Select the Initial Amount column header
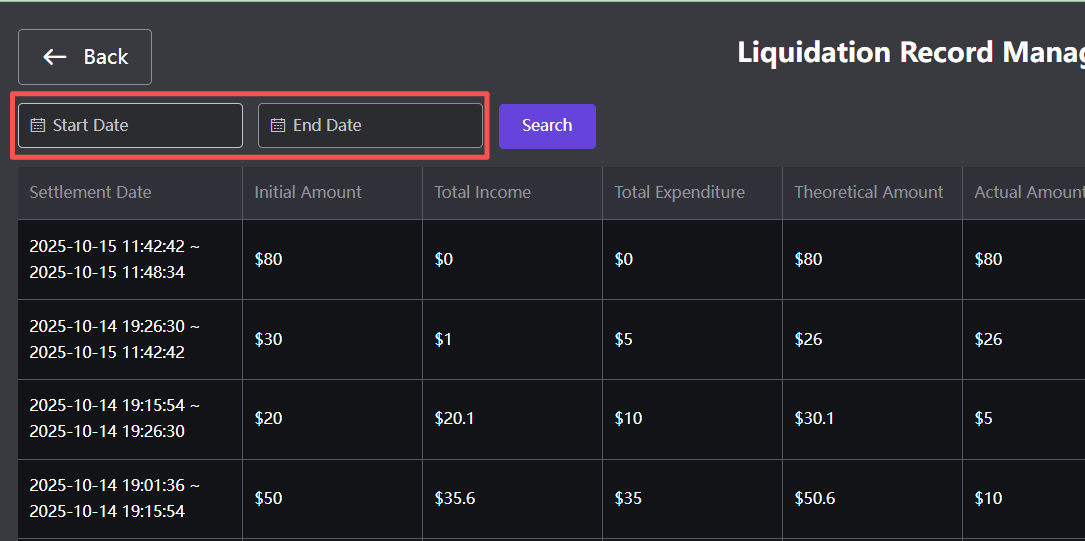Viewport: 1085px width, 541px height. click(x=308, y=192)
